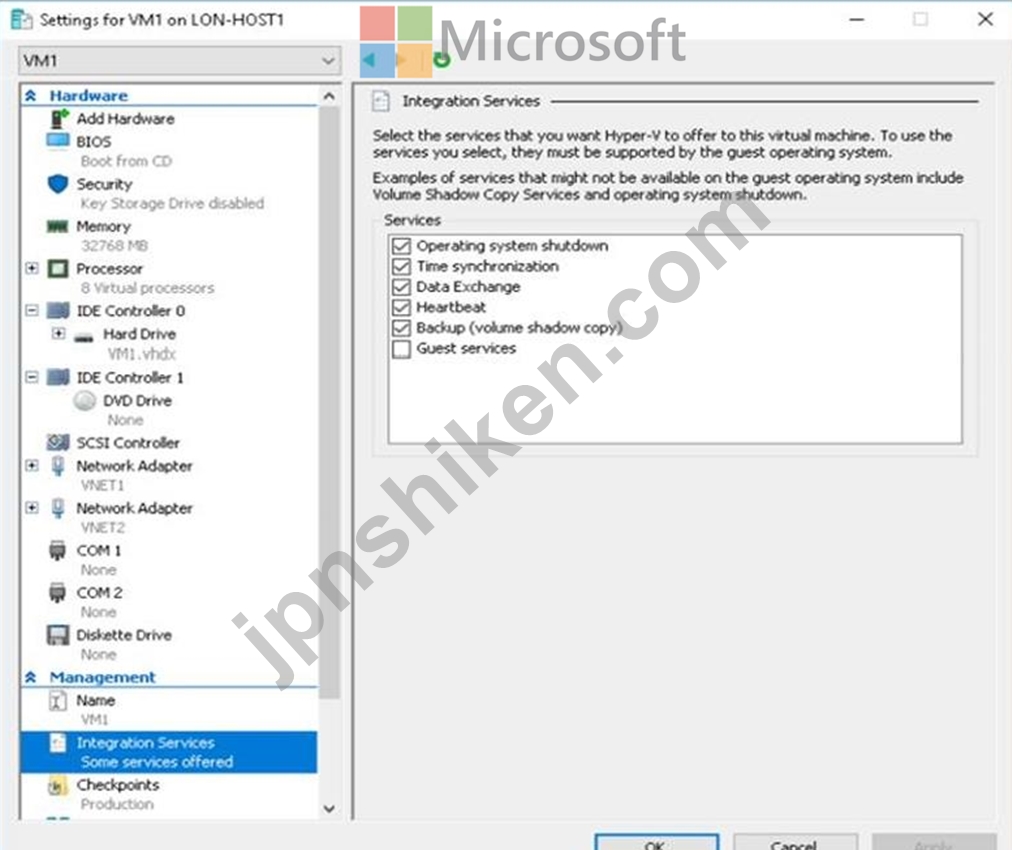
Task: Click 'Some services offered' status text
Action: [157, 762]
